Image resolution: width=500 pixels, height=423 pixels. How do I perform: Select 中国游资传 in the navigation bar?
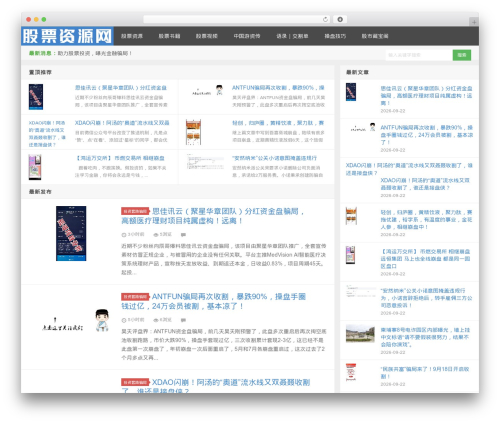click(x=247, y=36)
